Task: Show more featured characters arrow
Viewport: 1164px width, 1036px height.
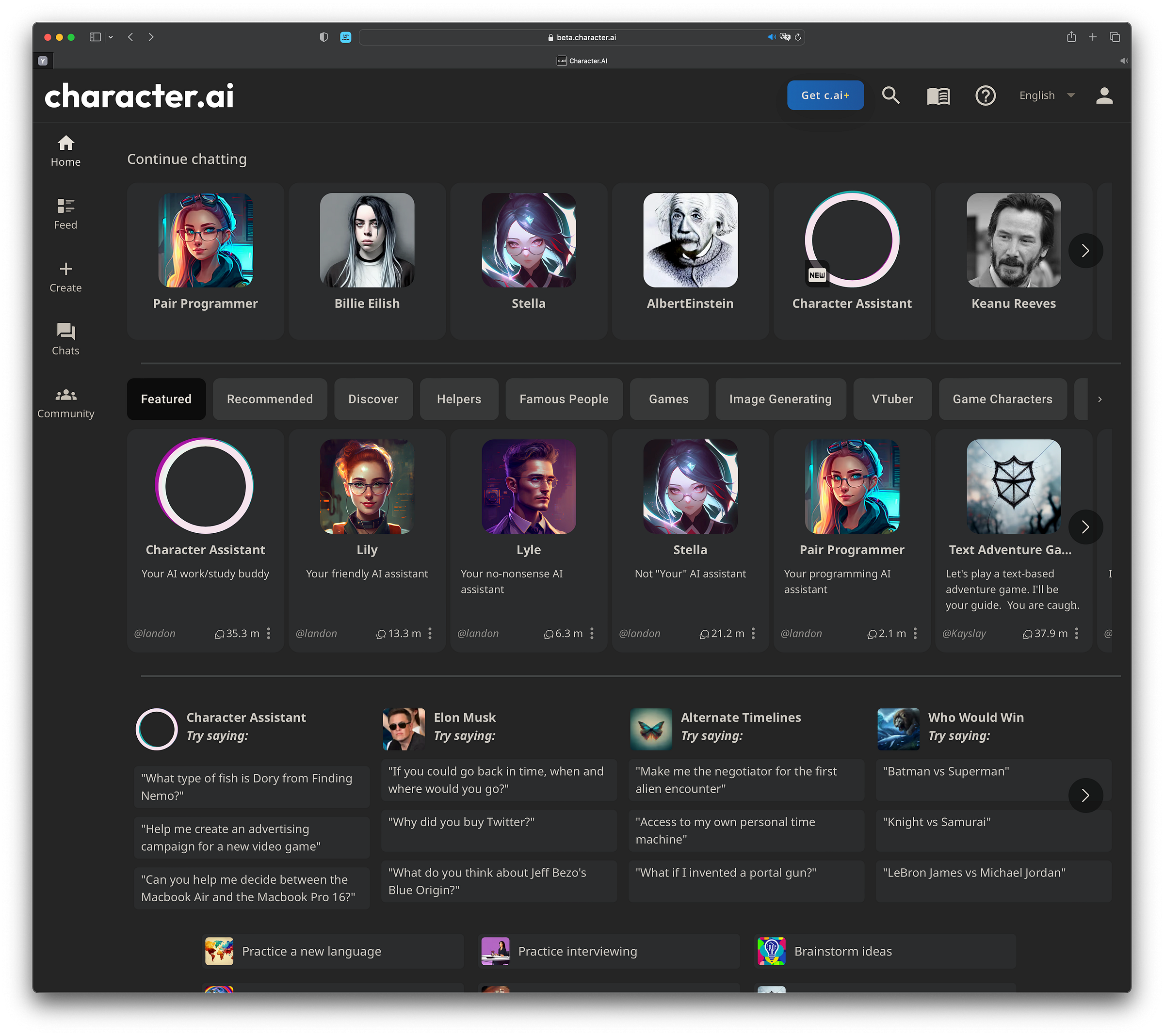Action: 1085,526
